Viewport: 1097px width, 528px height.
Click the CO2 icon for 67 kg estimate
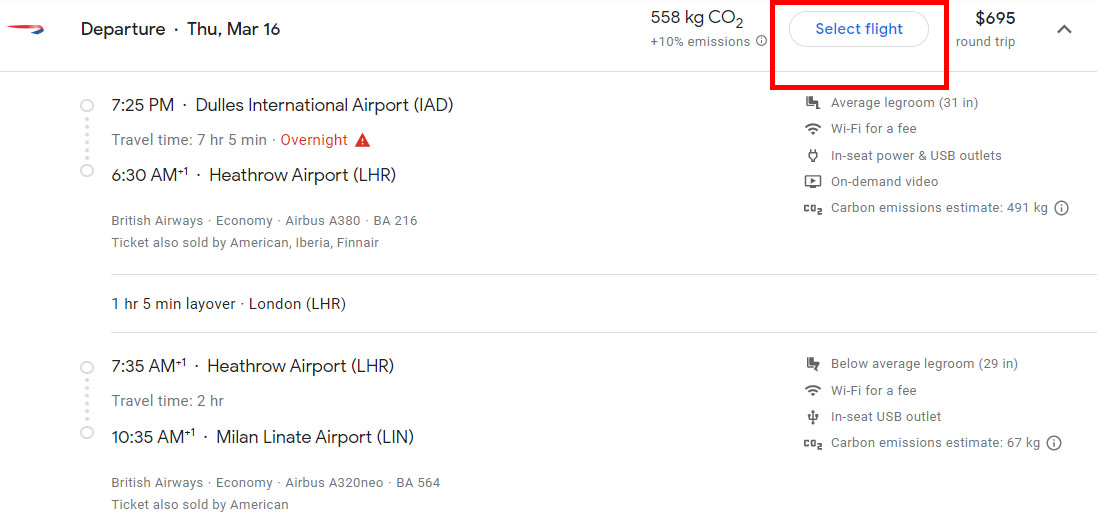[813, 443]
